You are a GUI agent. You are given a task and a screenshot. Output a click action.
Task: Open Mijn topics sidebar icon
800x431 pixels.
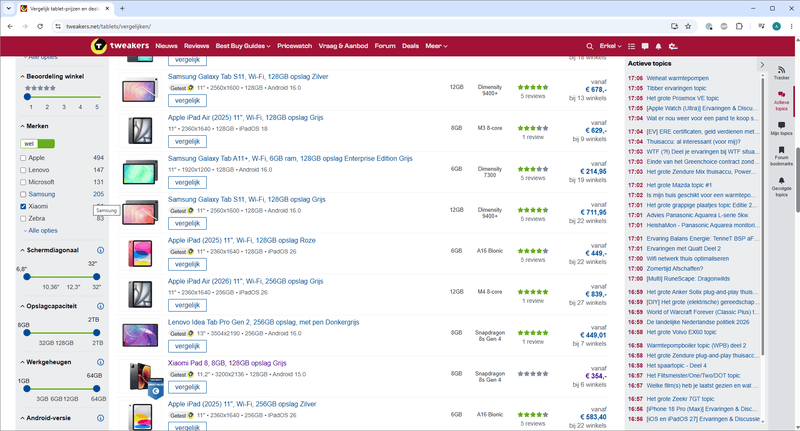point(781,128)
